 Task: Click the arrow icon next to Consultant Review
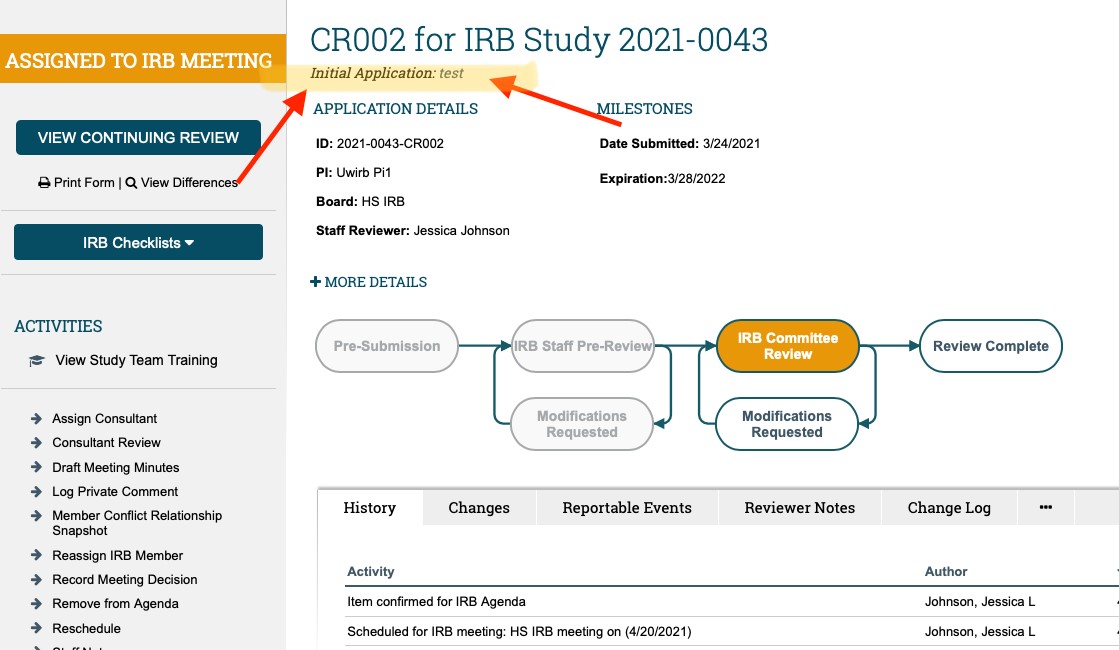coord(36,442)
